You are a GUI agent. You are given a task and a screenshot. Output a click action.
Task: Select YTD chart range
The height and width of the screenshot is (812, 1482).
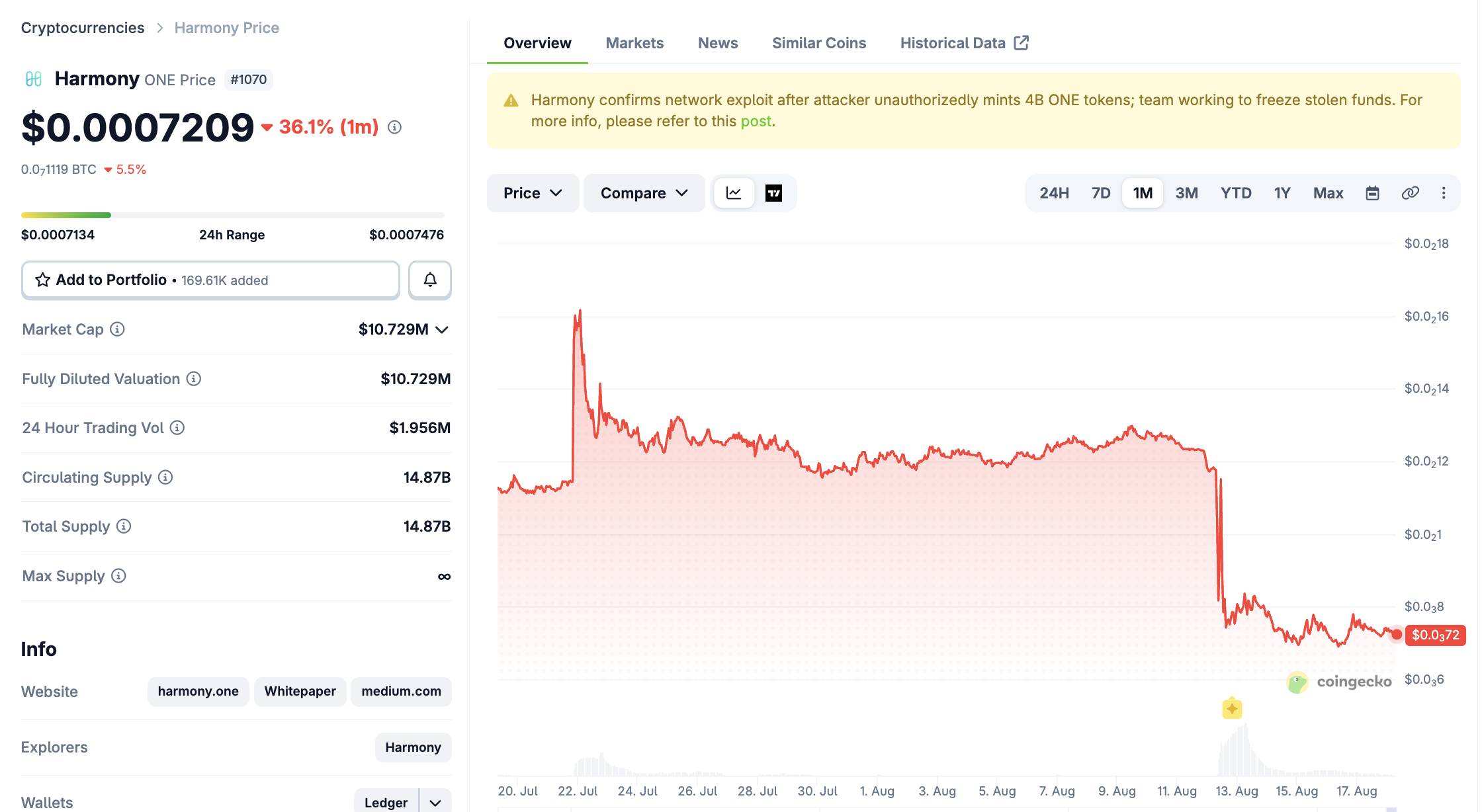[1236, 193]
